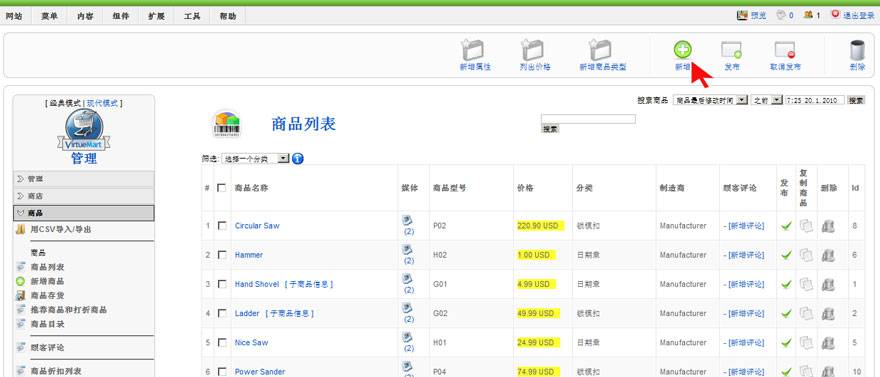Click the 列出价格 toolbar icon
The width and height of the screenshot is (880, 377).
click(x=534, y=50)
